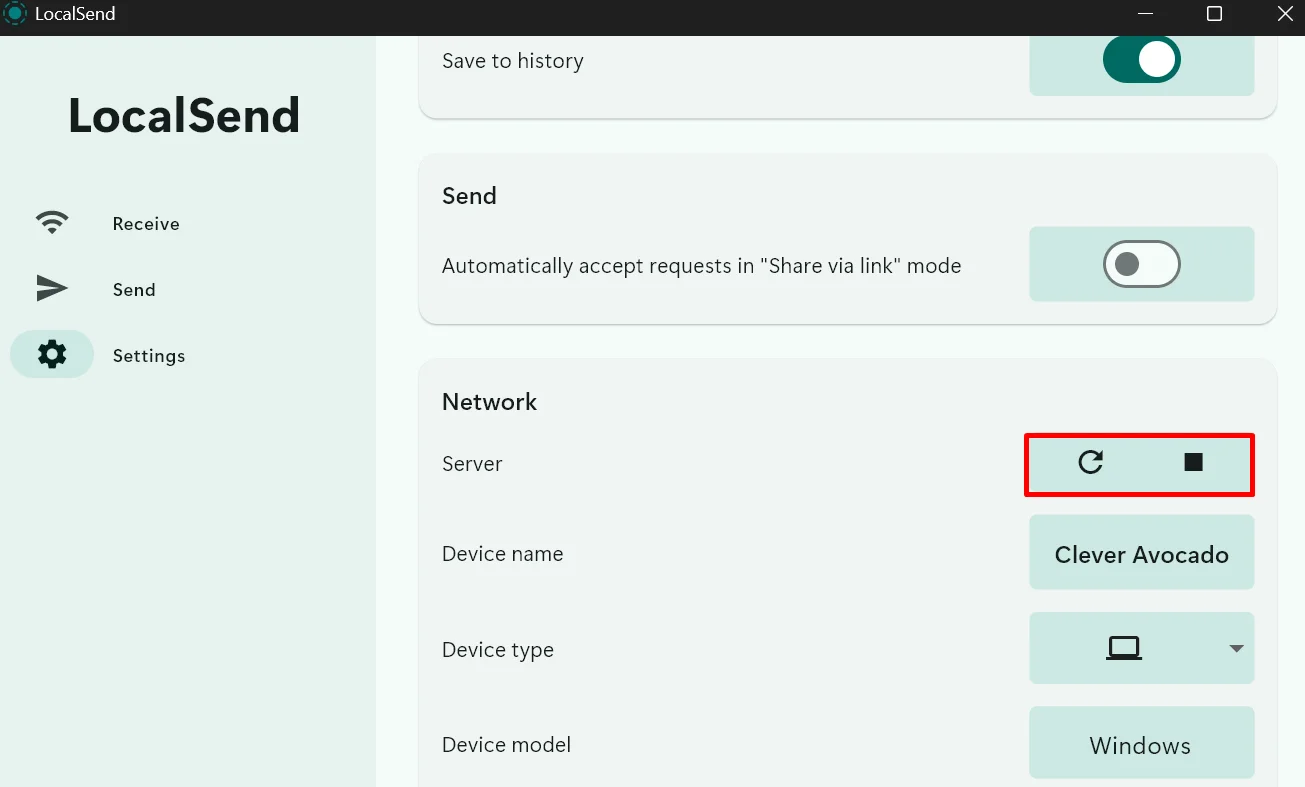Expand the Device type dropdown arrow
The width and height of the screenshot is (1305, 787).
pos(1236,649)
